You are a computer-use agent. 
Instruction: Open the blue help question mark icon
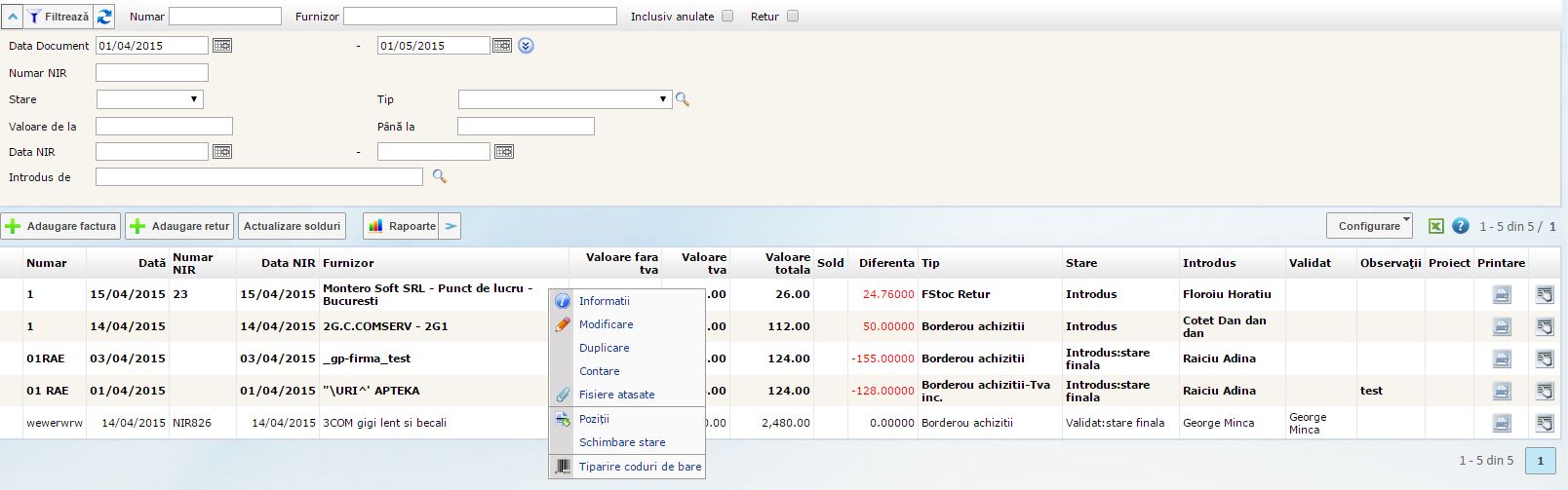[1460, 226]
